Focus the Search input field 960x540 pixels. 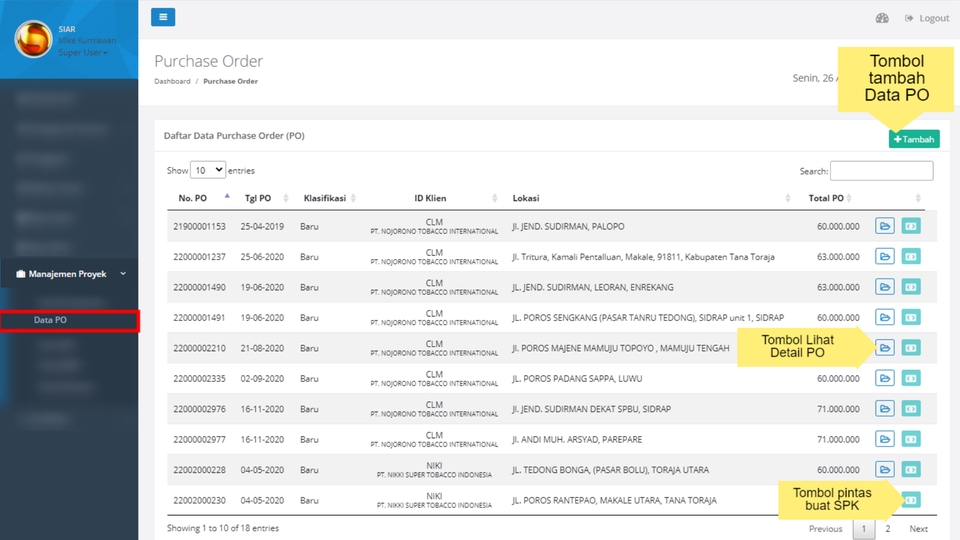[882, 171]
